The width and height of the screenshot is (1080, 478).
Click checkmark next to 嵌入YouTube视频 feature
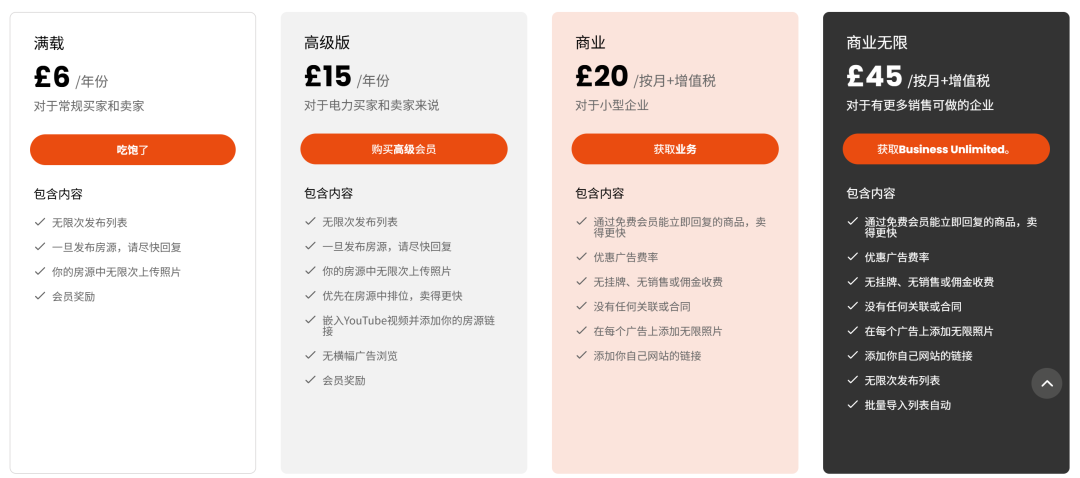(x=311, y=320)
